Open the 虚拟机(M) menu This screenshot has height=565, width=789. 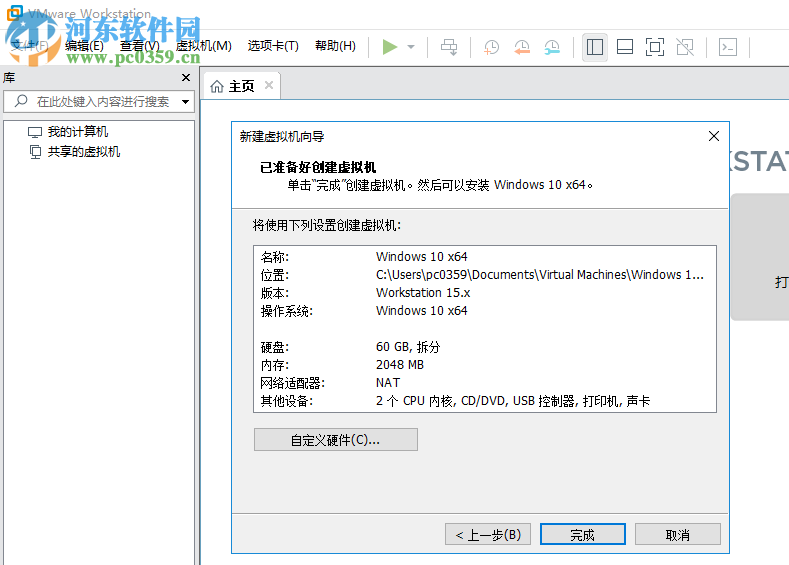tap(204, 46)
